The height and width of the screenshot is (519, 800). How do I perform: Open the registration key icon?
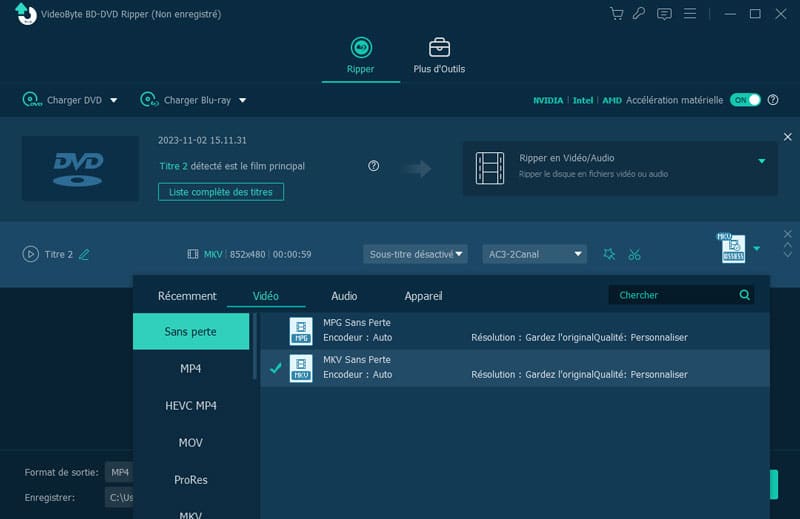(640, 14)
